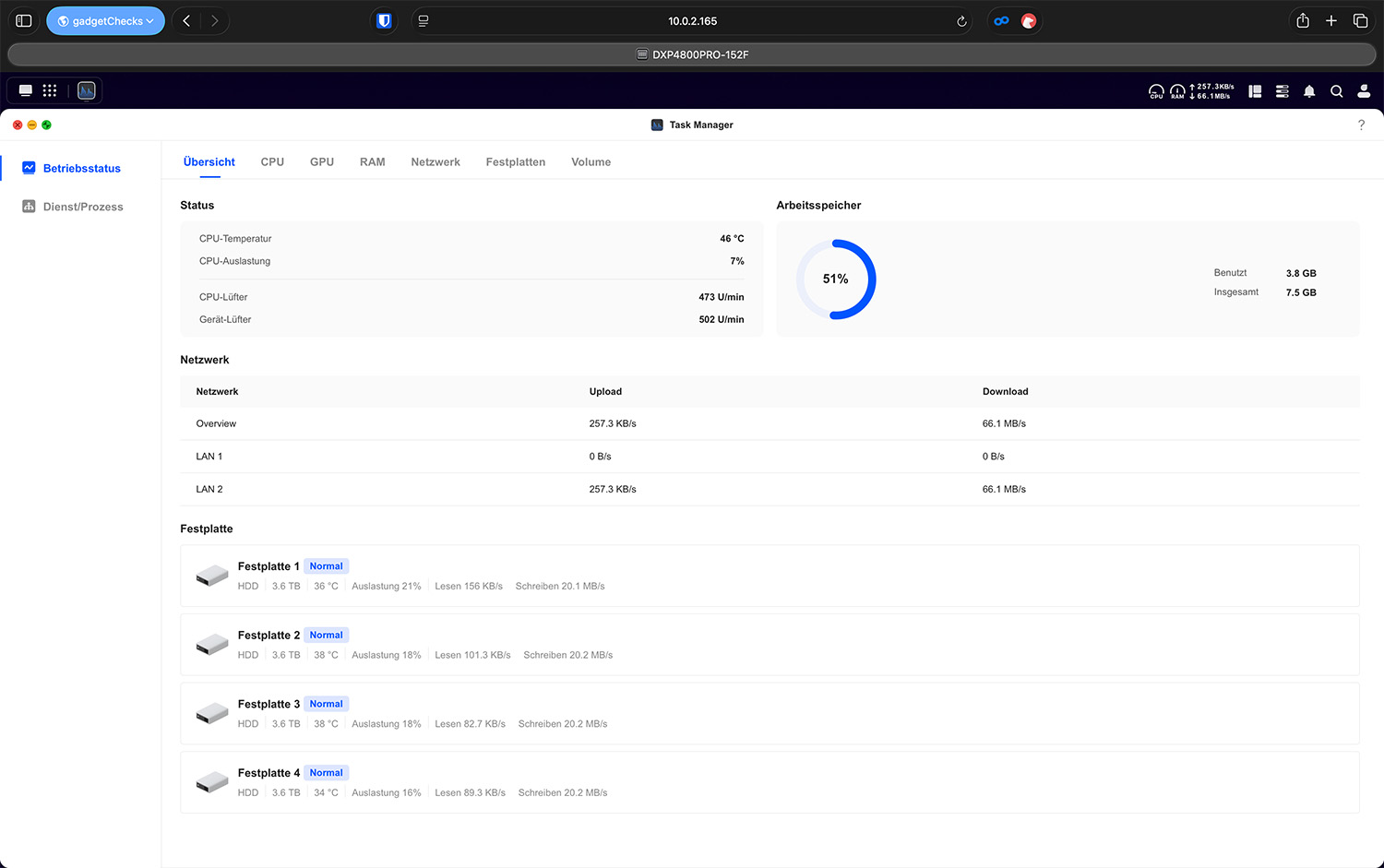Screen dimensions: 1384x868
Task: Expand the gadgetChecks profile dropdown
Action: (x=105, y=21)
